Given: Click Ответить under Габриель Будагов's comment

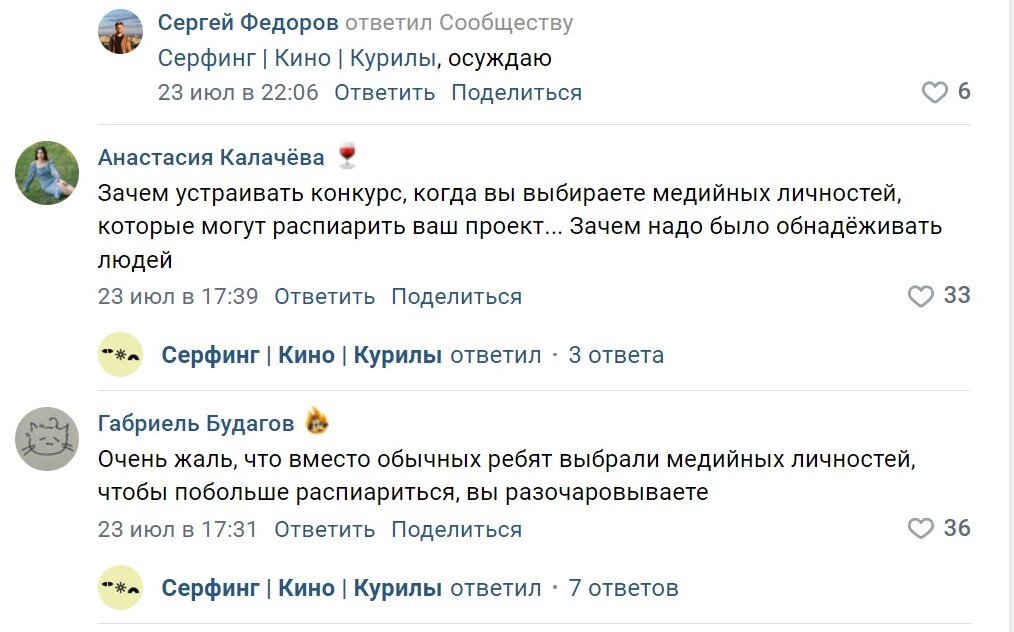Looking at the screenshot, I should 323,529.
